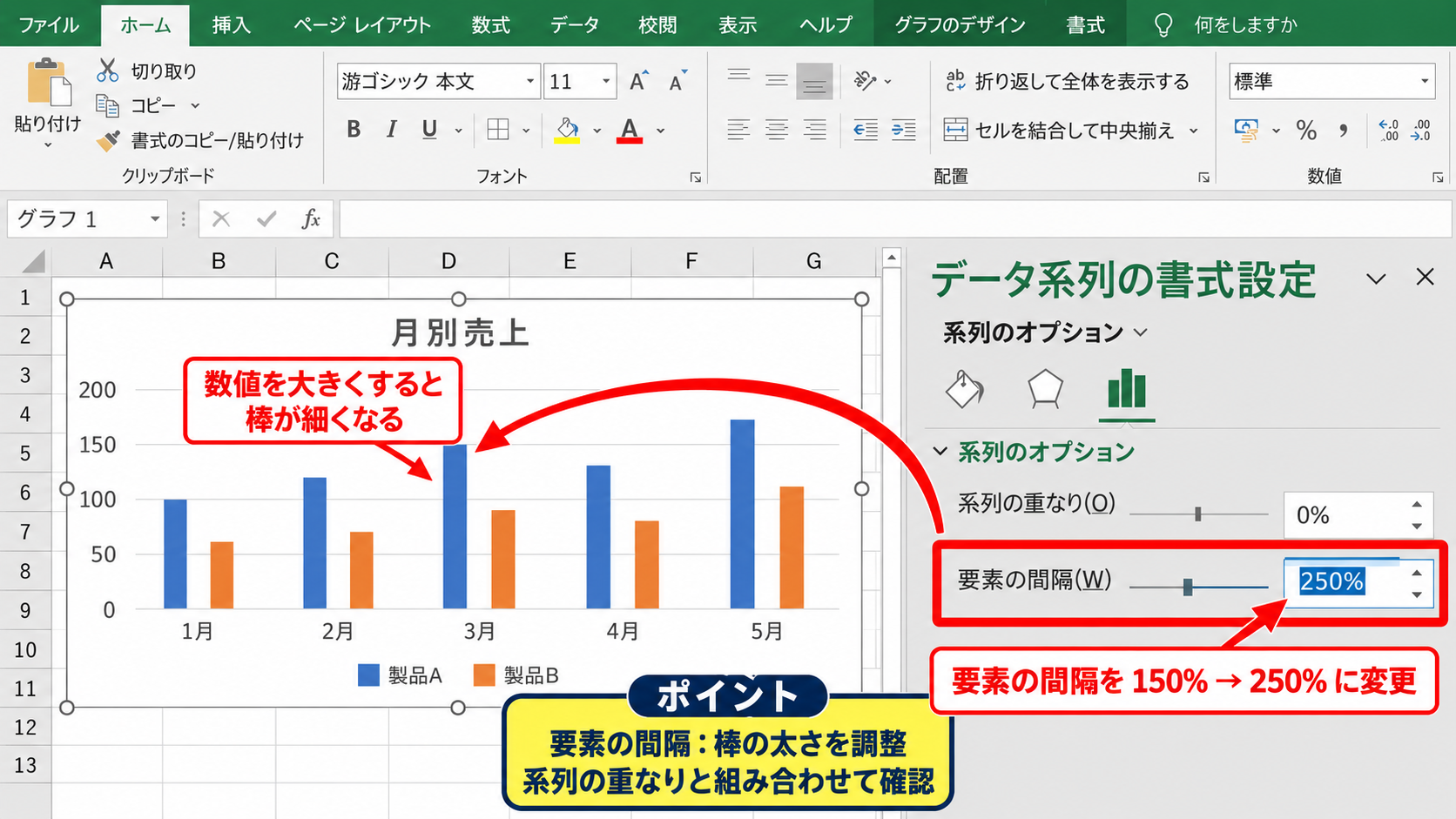The width and height of the screenshot is (1456, 819).
Task: Click the Cut (切り取り) scissors icon
Action: pos(107,70)
